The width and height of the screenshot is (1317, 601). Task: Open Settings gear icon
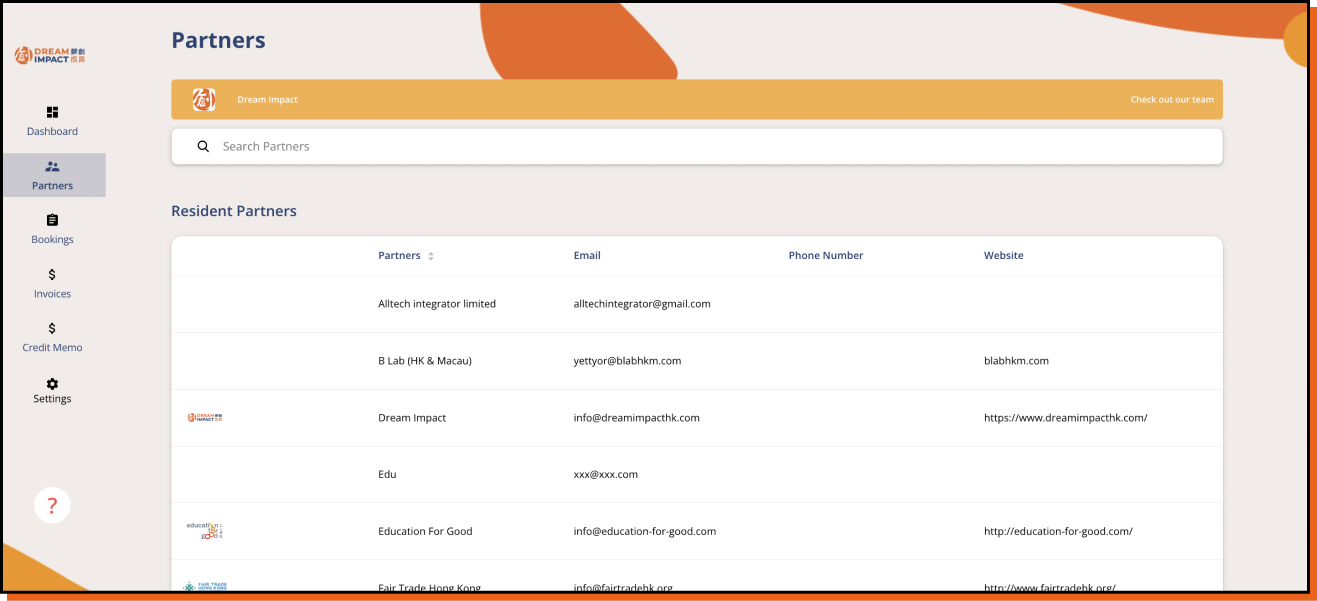pyautogui.click(x=52, y=384)
